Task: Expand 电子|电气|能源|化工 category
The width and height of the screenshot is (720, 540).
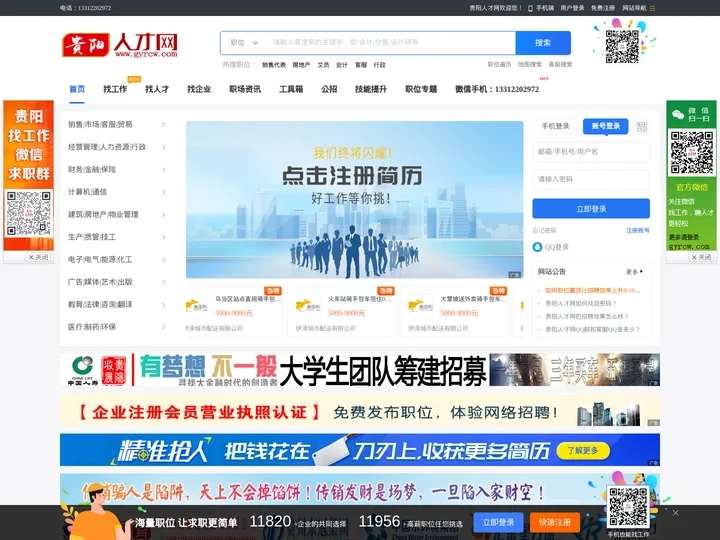Action: [117, 259]
